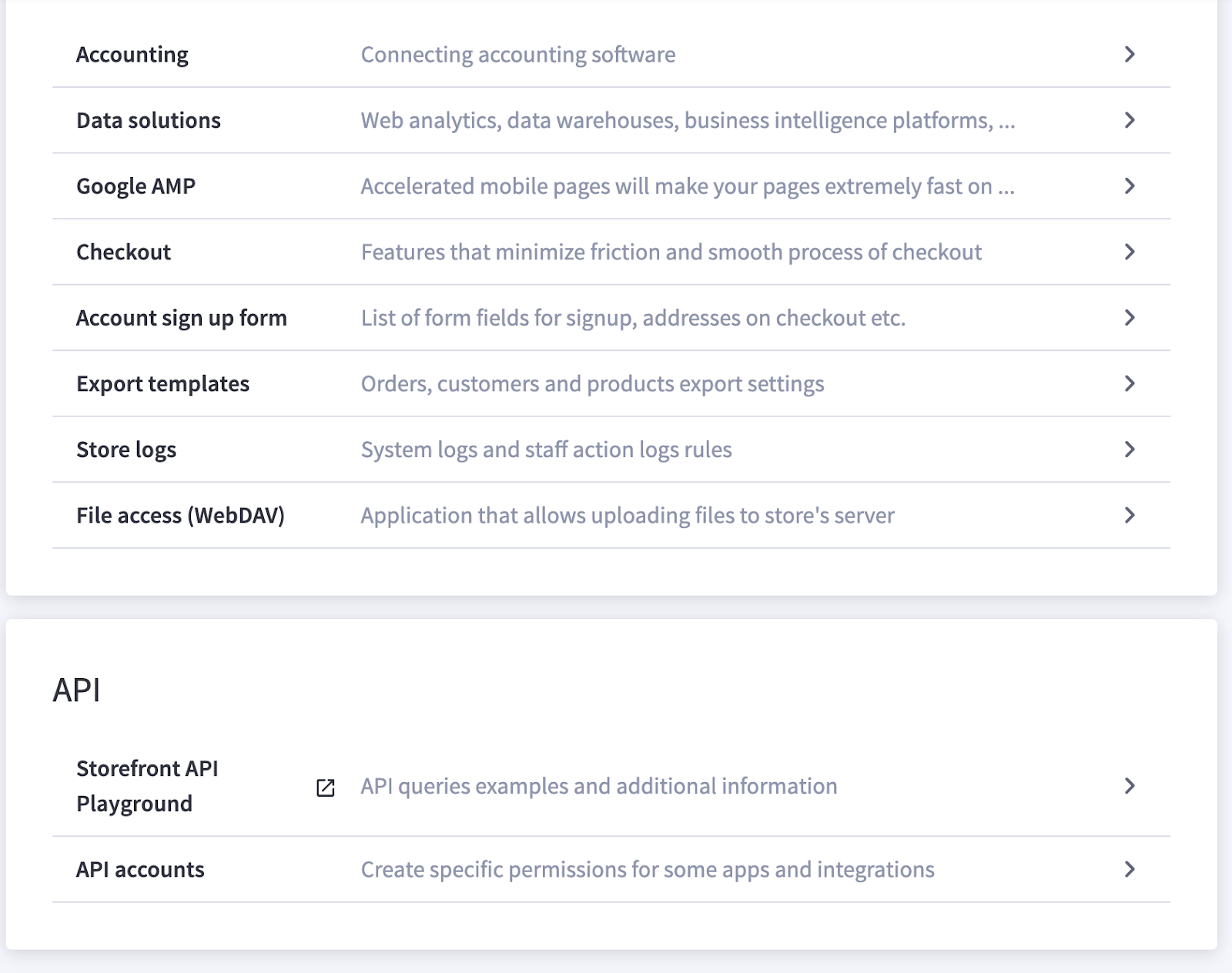Open the Store logs page
The image size is (1232, 973).
[126, 450]
